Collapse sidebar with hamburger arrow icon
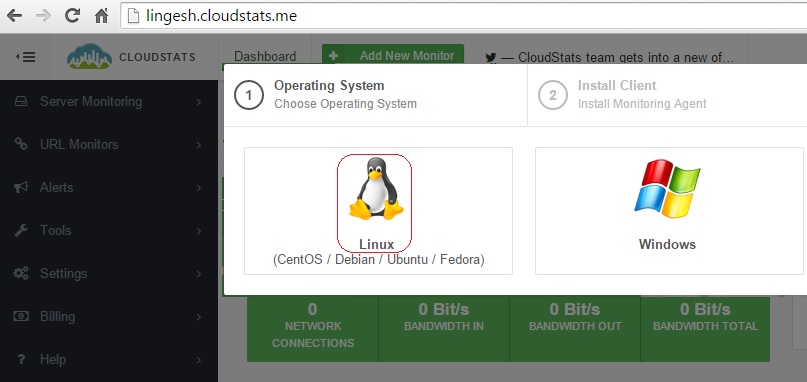Image resolution: width=807 pixels, height=382 pixels. pyautogui.click(x=25, y=57)
